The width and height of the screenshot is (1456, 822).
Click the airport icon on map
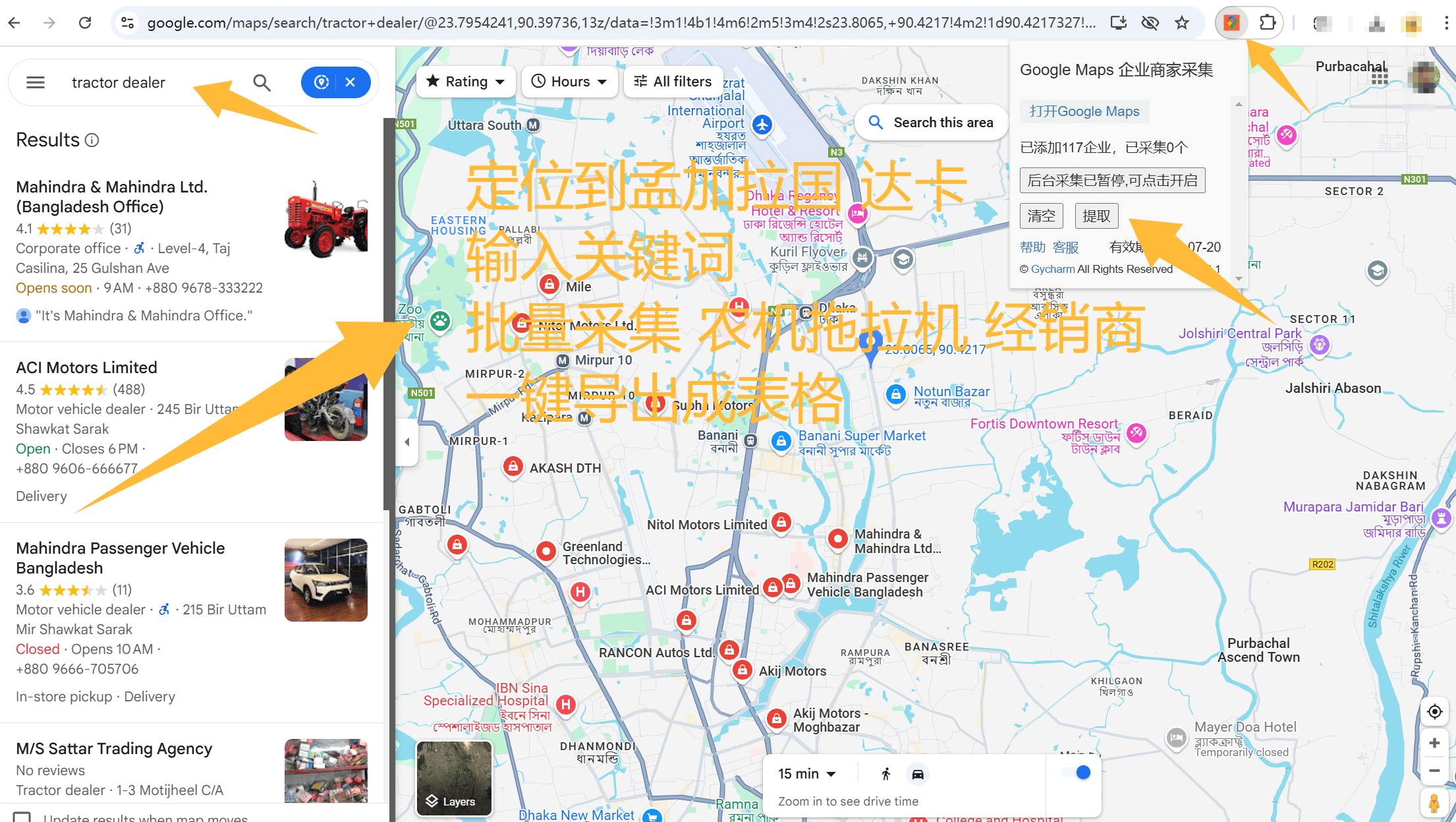coord(762,125)
